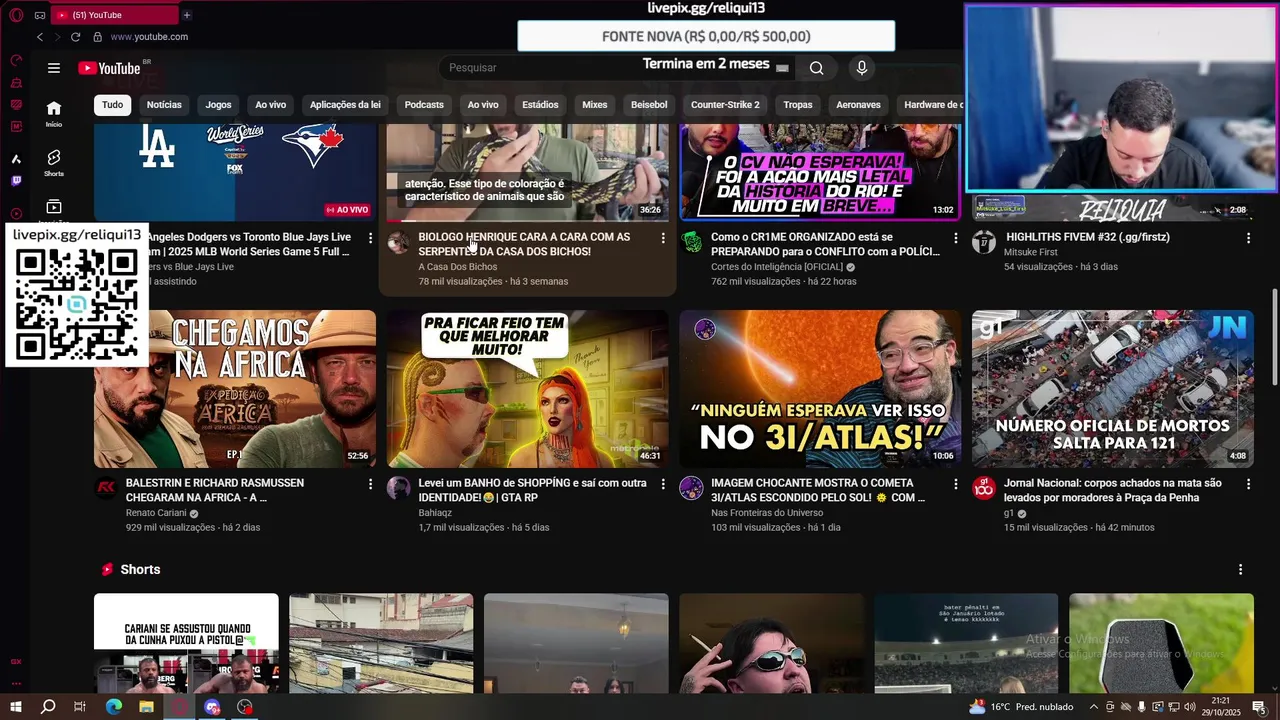
Task: Open Início in YouTube sidebar
Action: coord(54,114)
